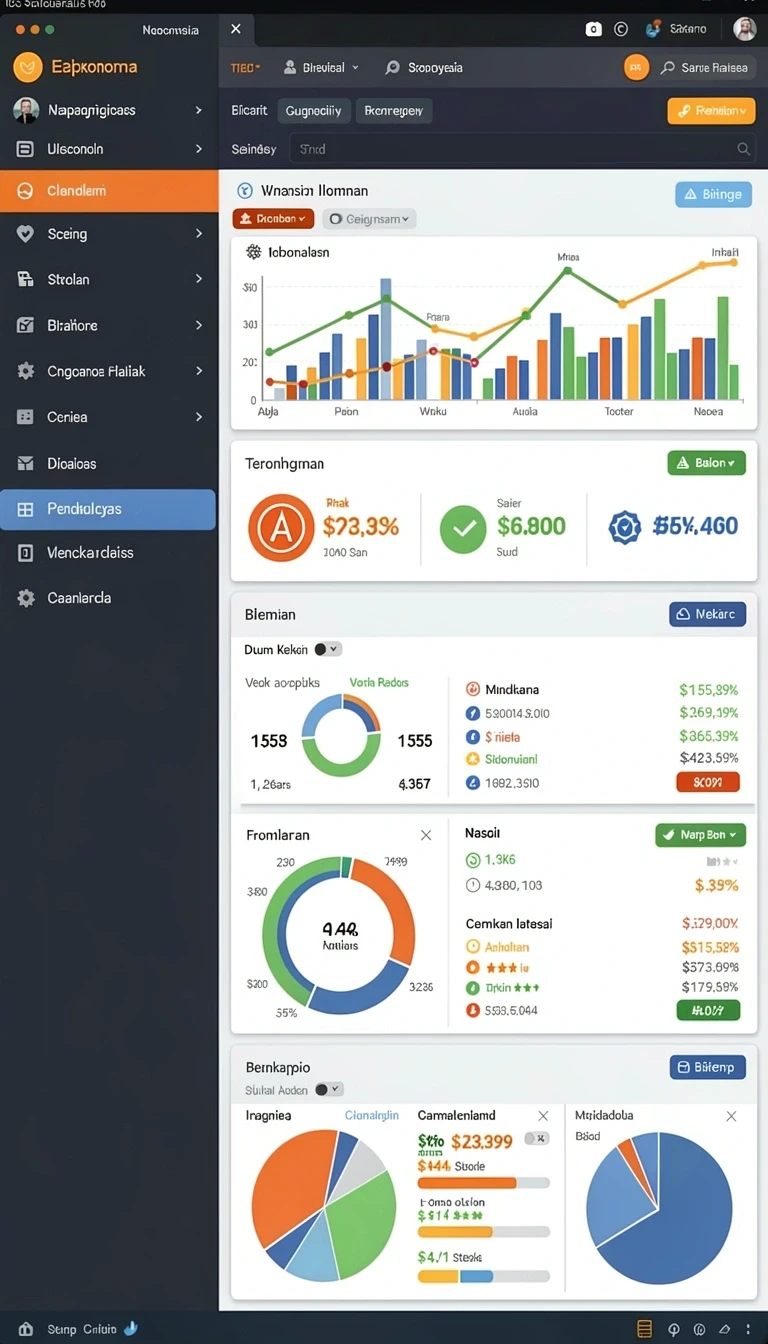The width and height of the screenshot is (768, 1344).
Task: Open the red Dicaban dropdown
Action: (x=273, y=218)
